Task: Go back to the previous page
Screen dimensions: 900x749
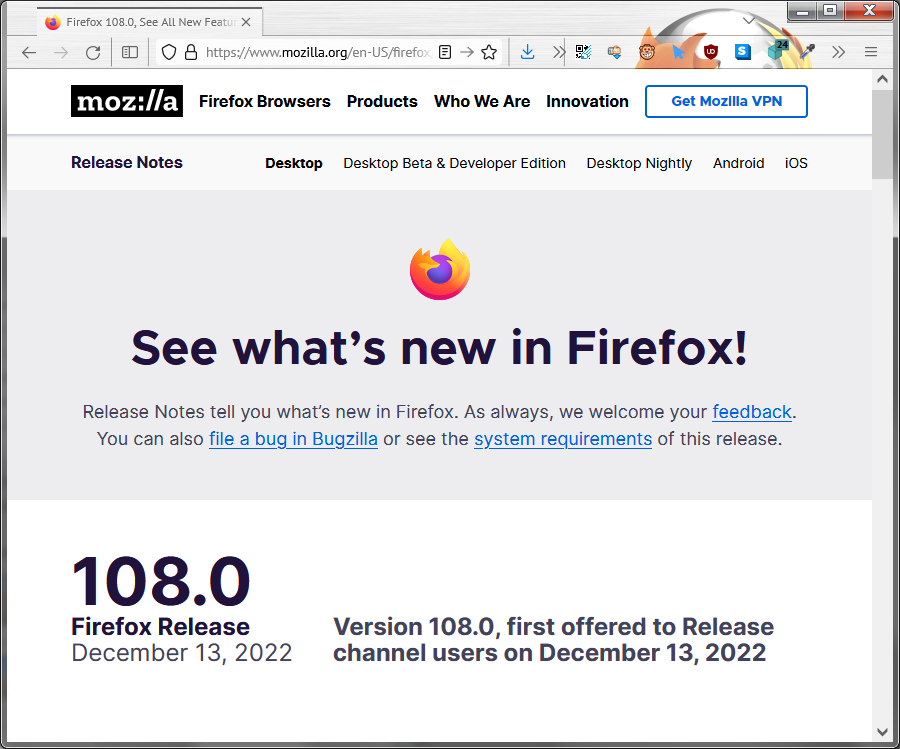Action: click(x=29, y=53)
